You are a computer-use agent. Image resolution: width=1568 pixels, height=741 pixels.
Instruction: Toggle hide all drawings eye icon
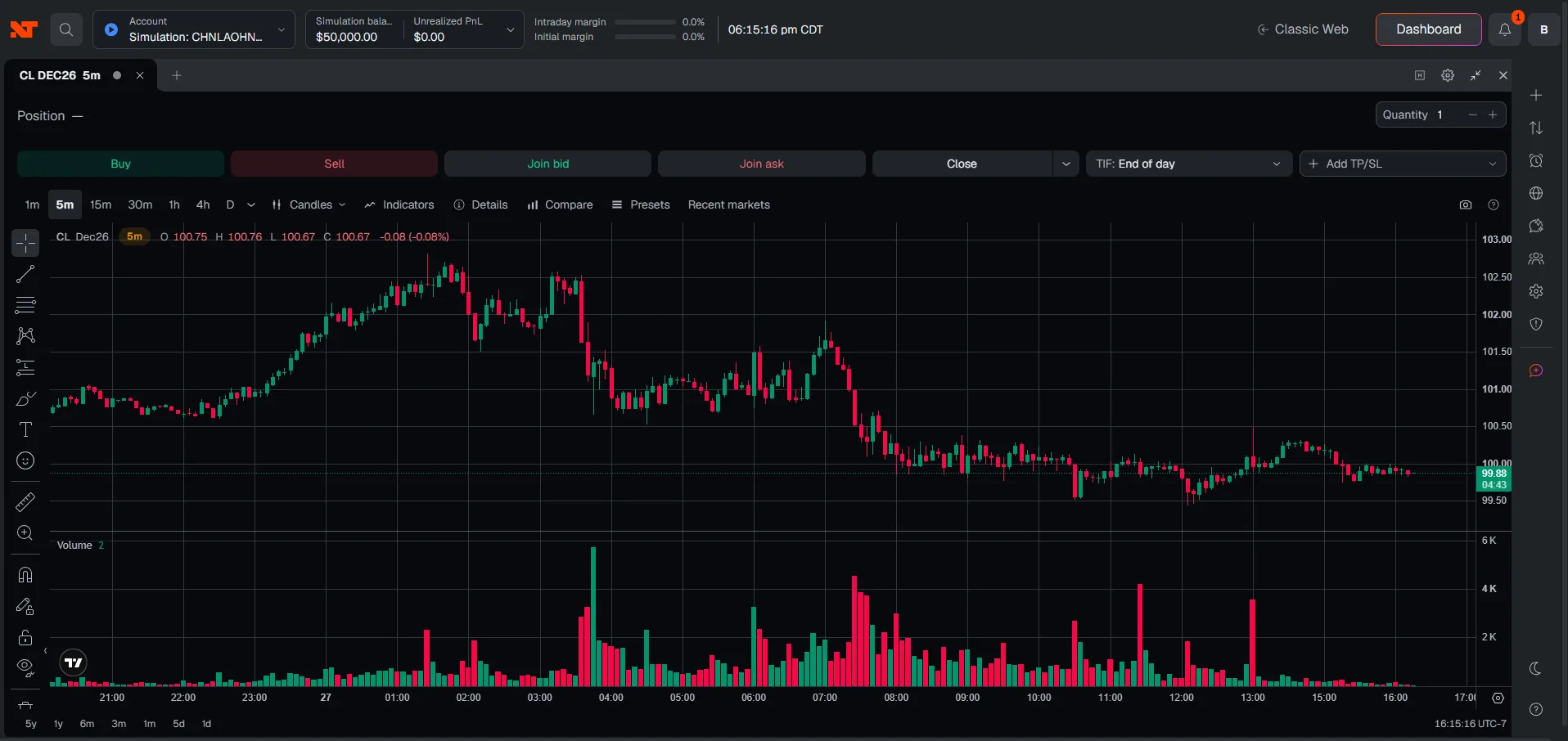(25, 668)
